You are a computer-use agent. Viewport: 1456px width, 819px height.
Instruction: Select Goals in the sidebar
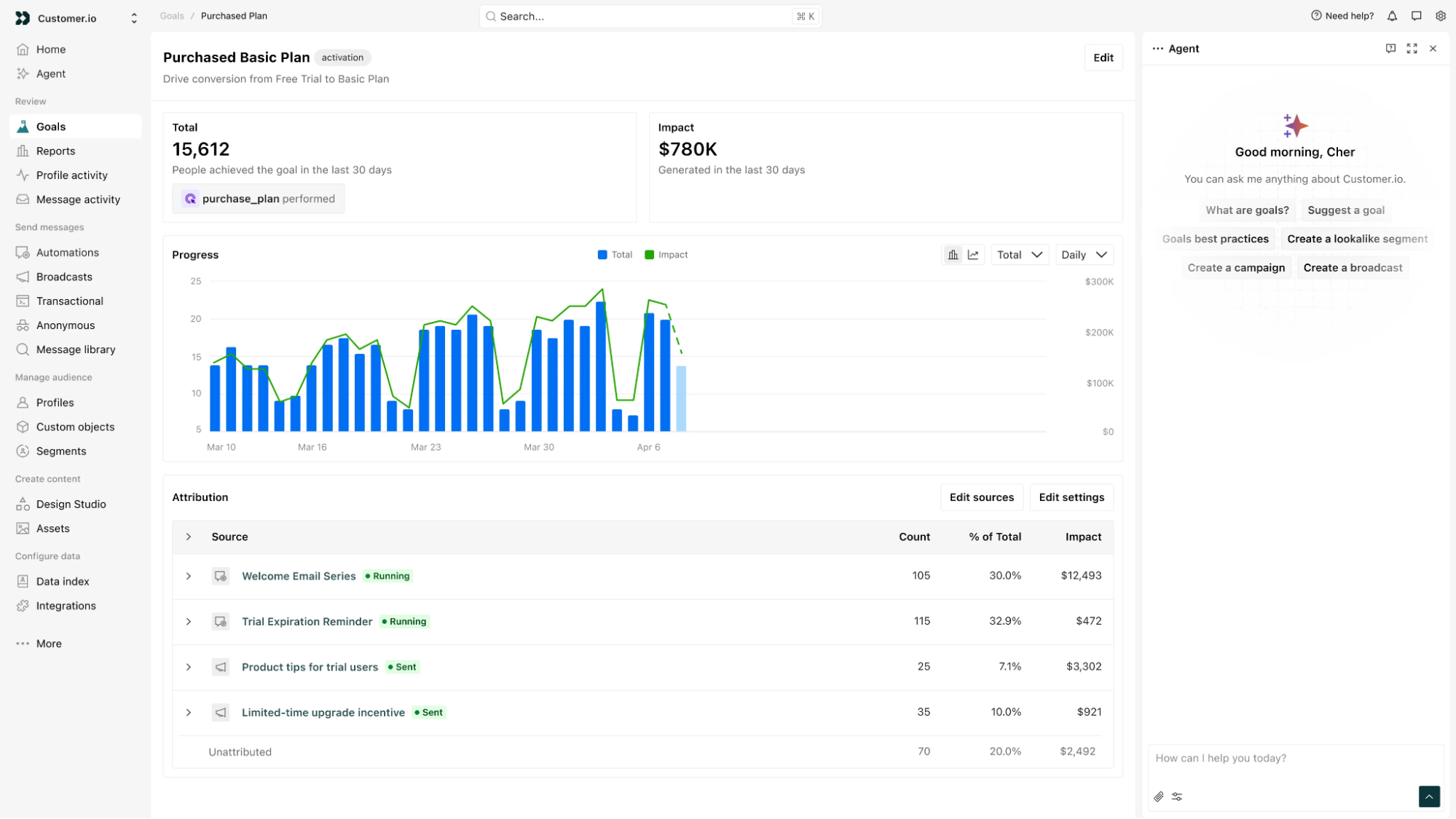pos(75,127)
